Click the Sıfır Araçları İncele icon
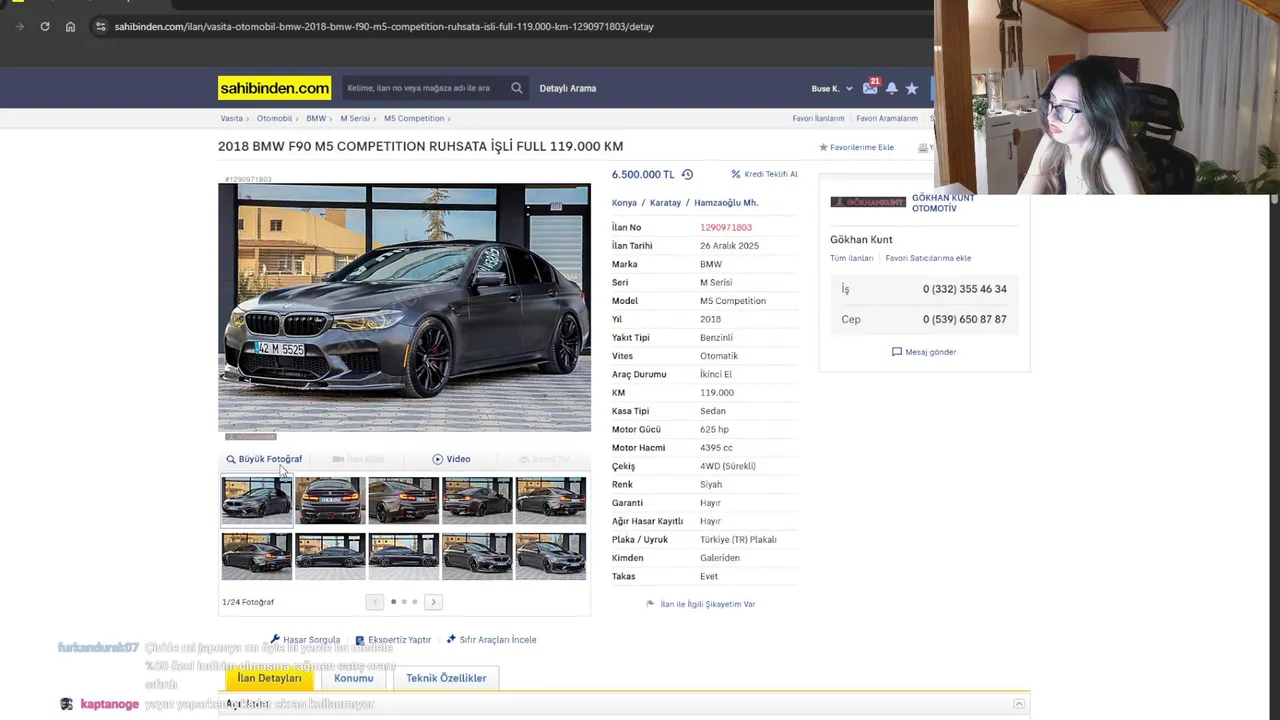The image size is (1280, 720). (x=451, y=639)
